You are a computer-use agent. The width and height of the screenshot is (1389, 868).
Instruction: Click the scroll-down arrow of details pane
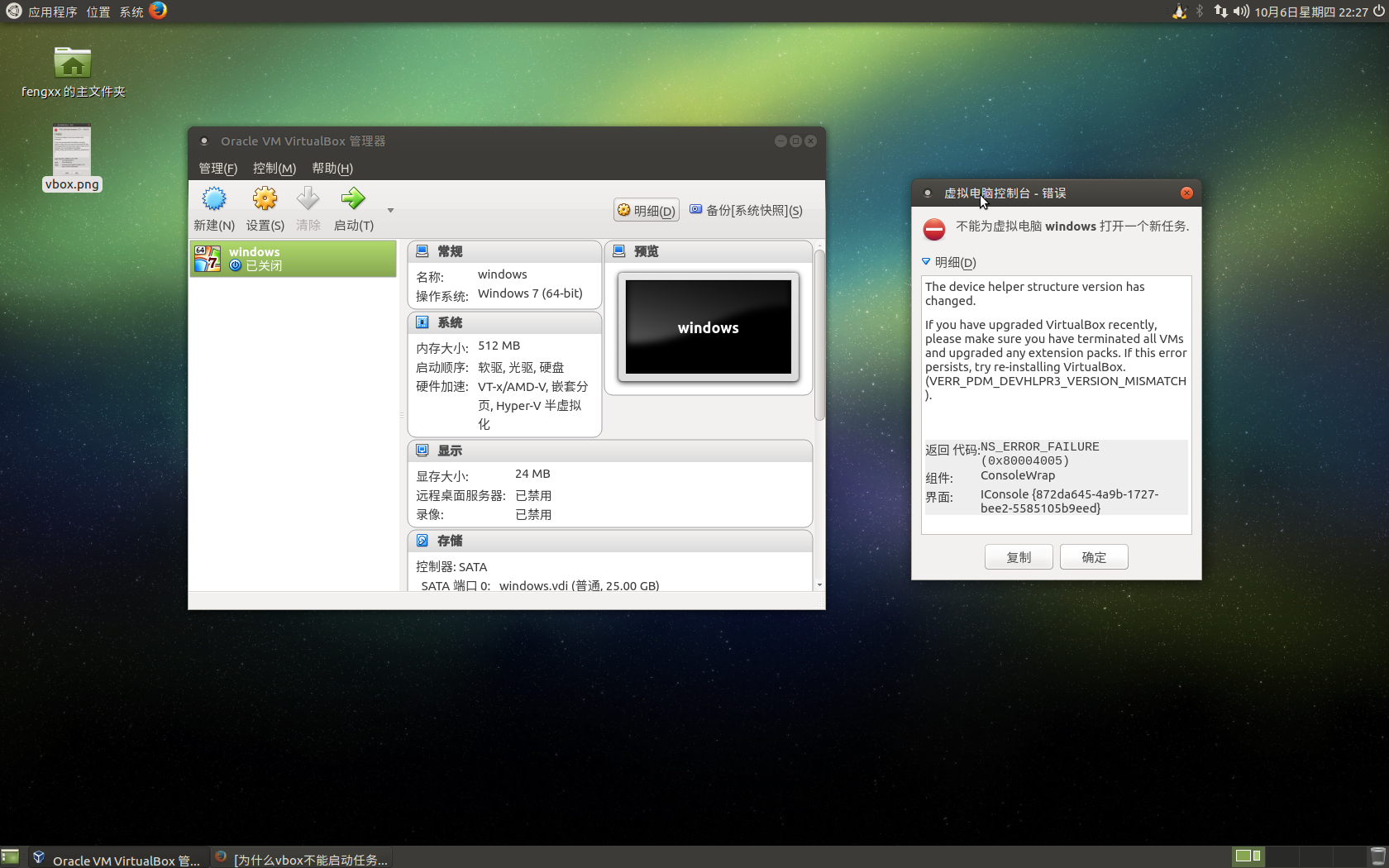click(819, 584)
